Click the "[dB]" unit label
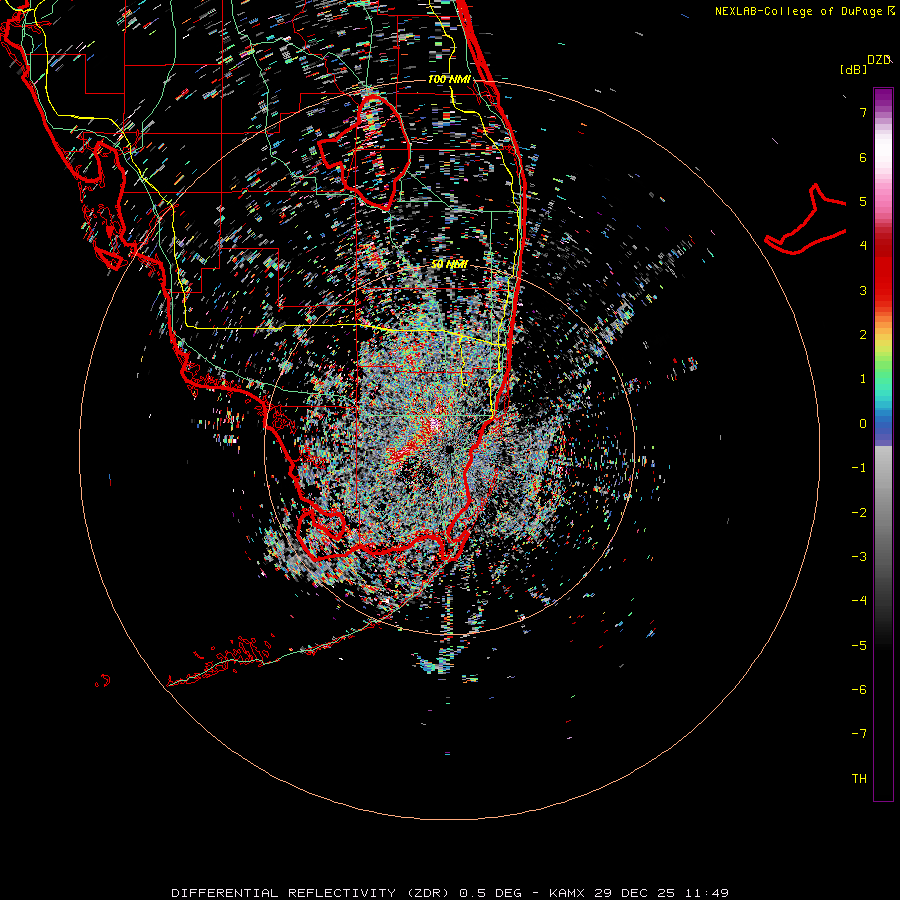The image size is (900, 900). [854, 69]
